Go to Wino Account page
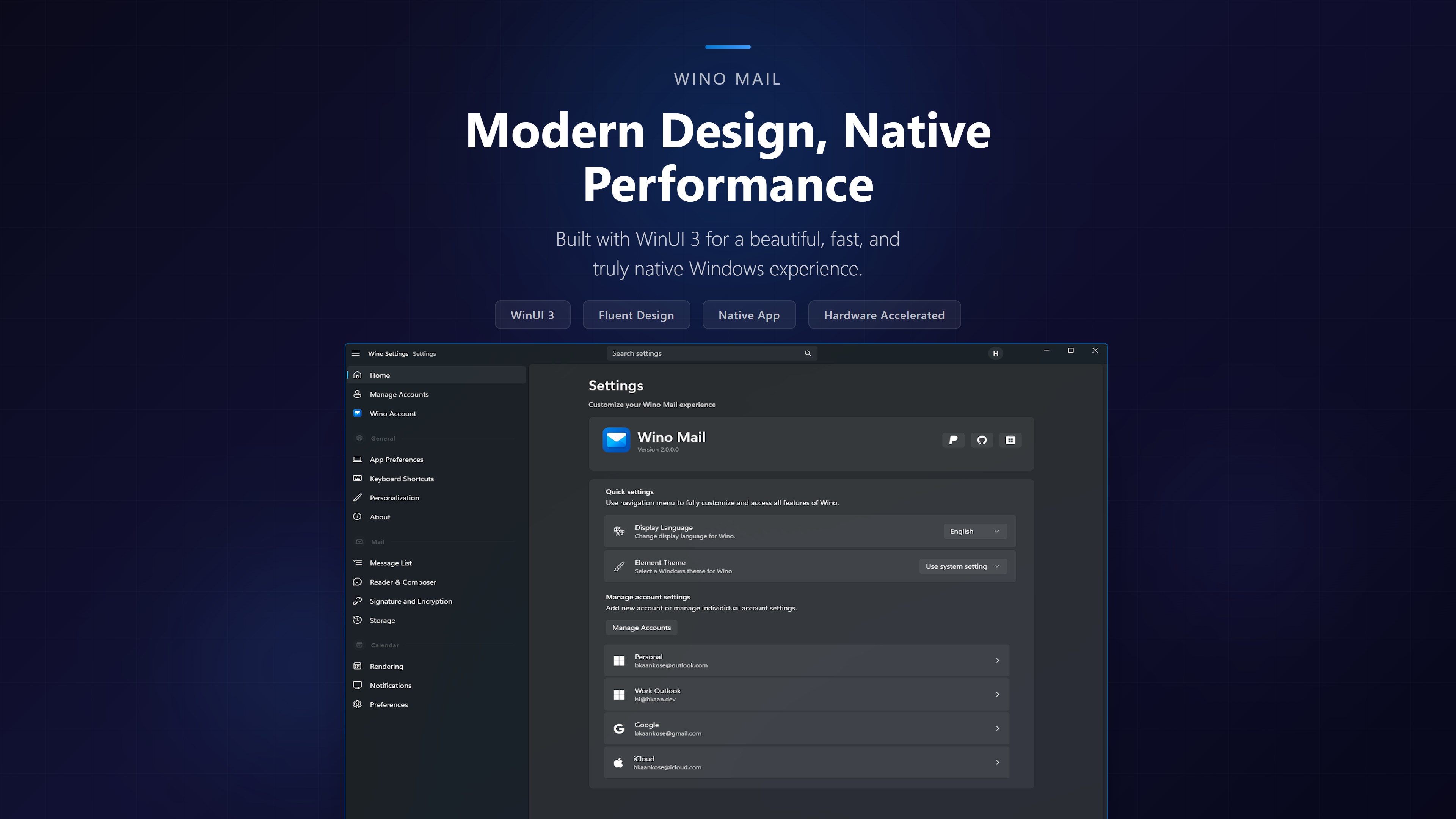This screenshot has width=1456, height=819. [436, 413]
